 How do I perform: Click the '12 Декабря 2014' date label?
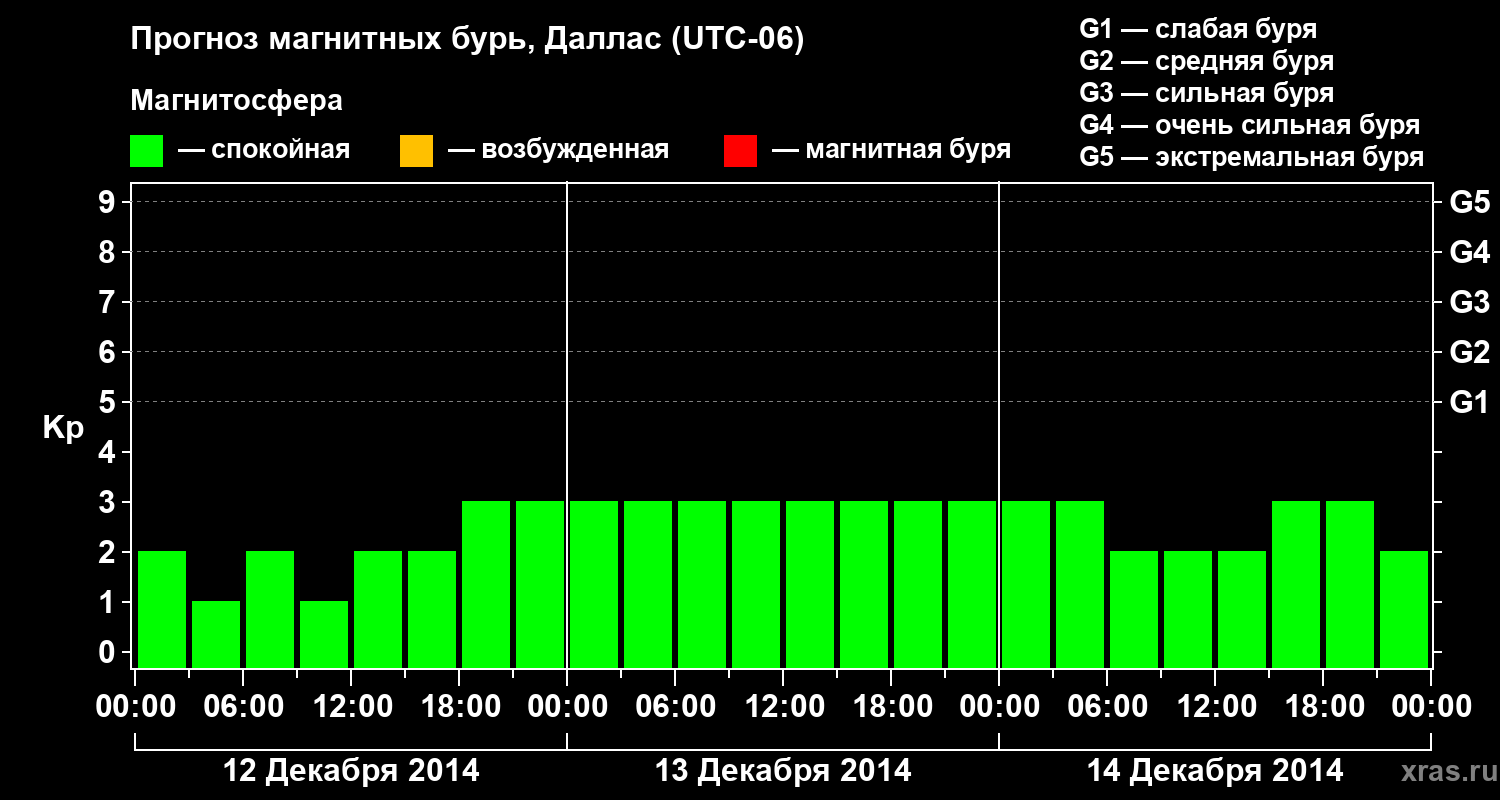click(350, 771)
